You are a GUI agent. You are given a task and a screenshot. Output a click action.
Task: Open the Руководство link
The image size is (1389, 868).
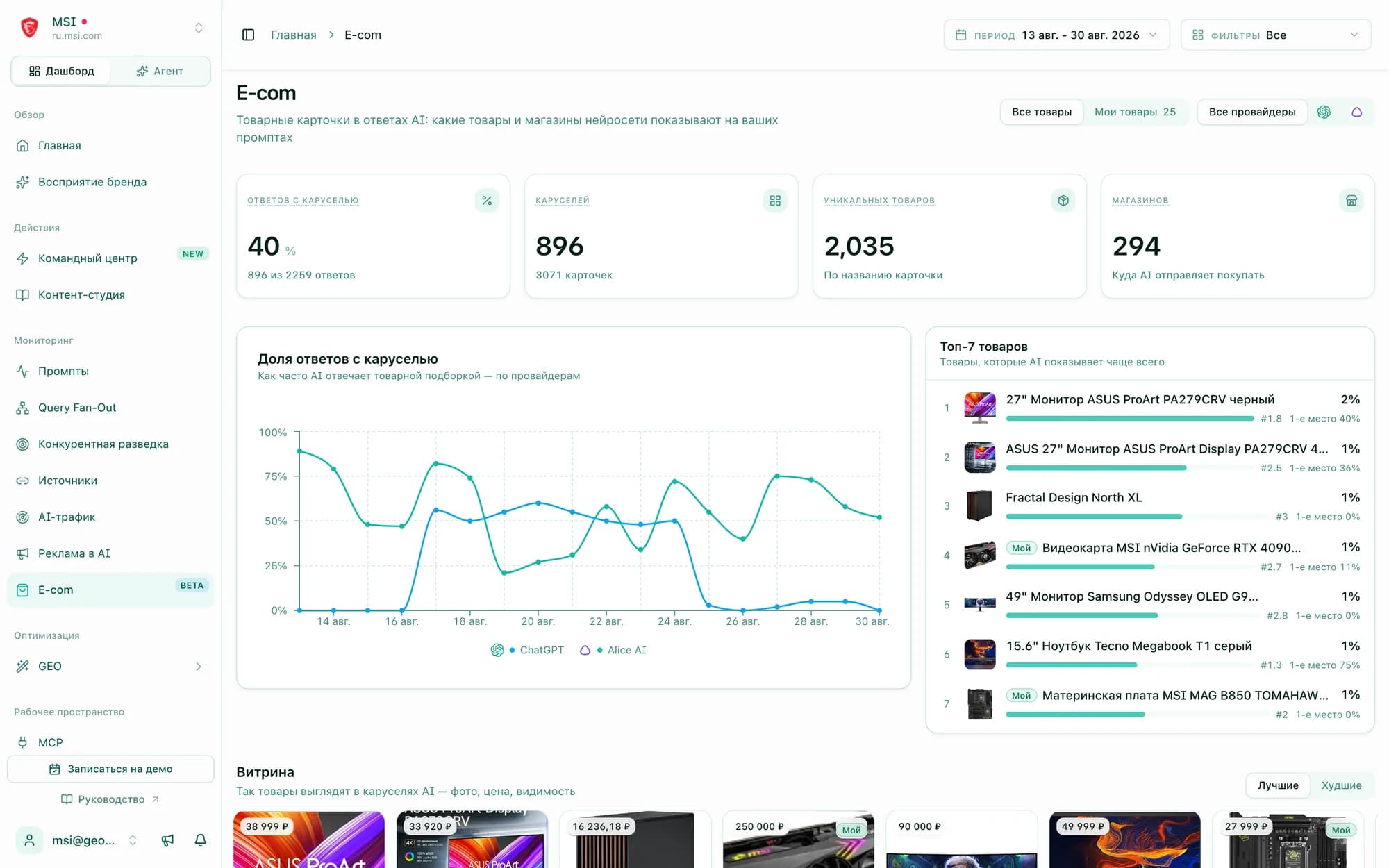(x=110, y=799)
